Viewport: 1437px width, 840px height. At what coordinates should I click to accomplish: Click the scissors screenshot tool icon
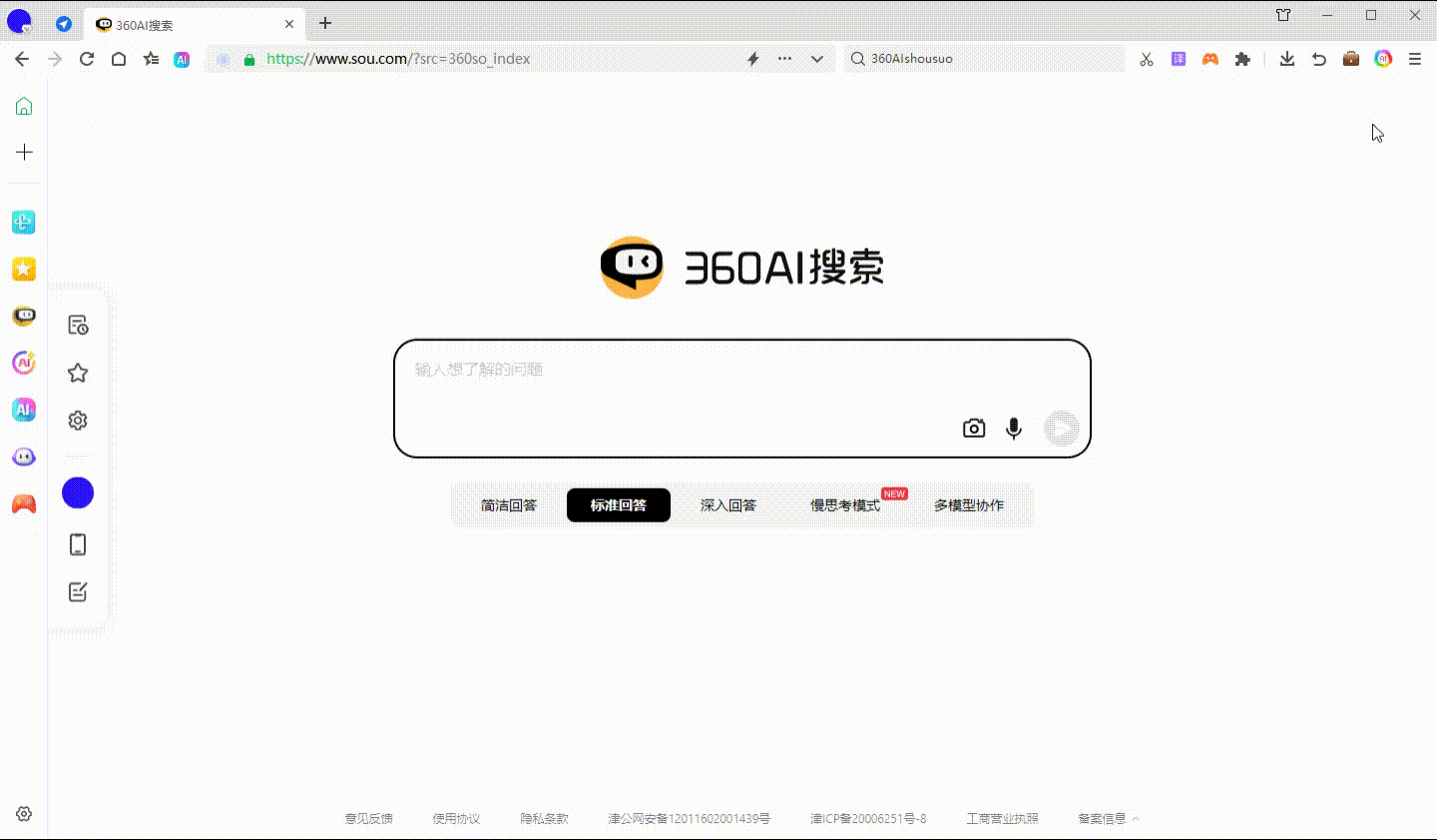pos(1146,59)
